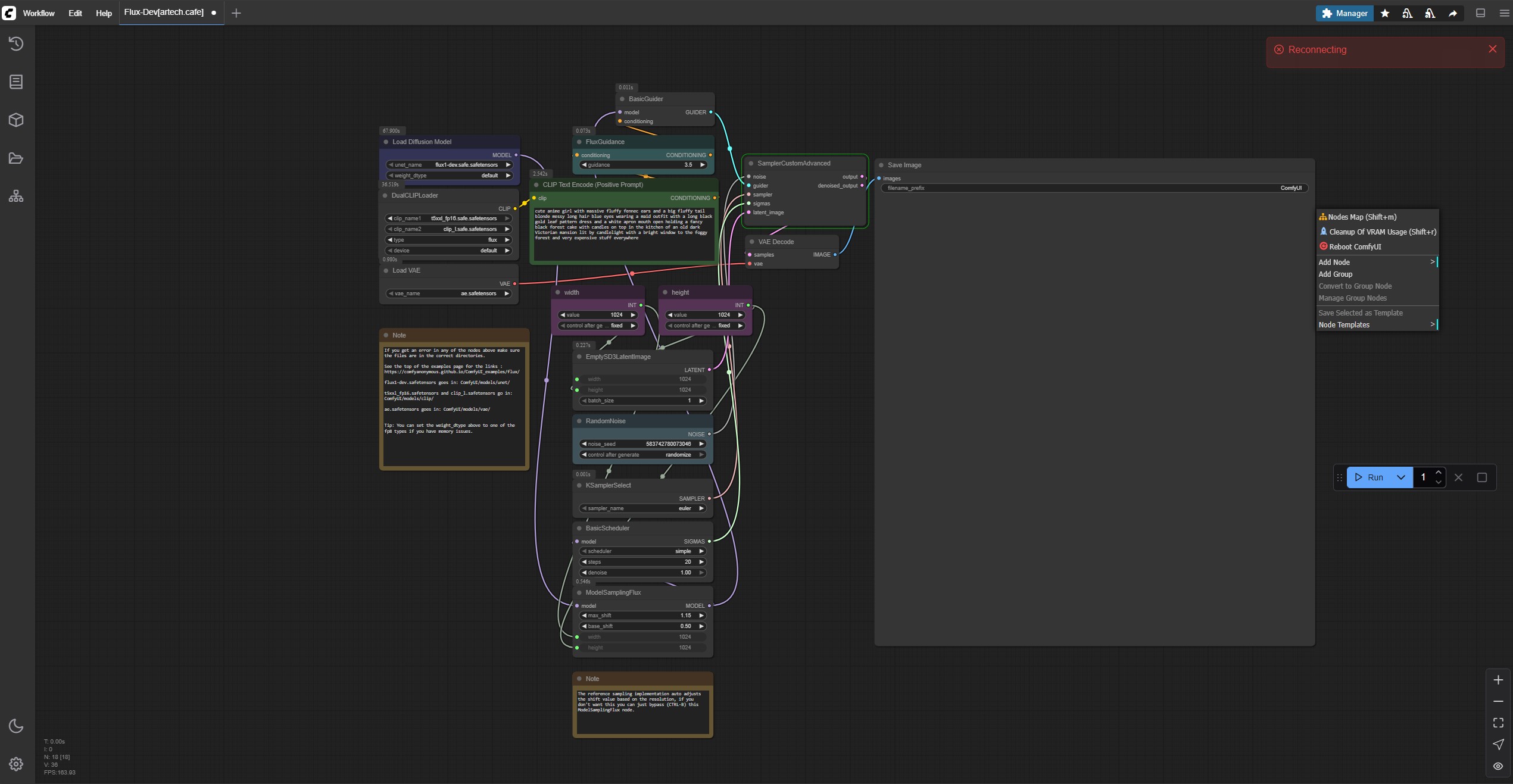Toggle link visibility eye icon

pos(1498,766)
